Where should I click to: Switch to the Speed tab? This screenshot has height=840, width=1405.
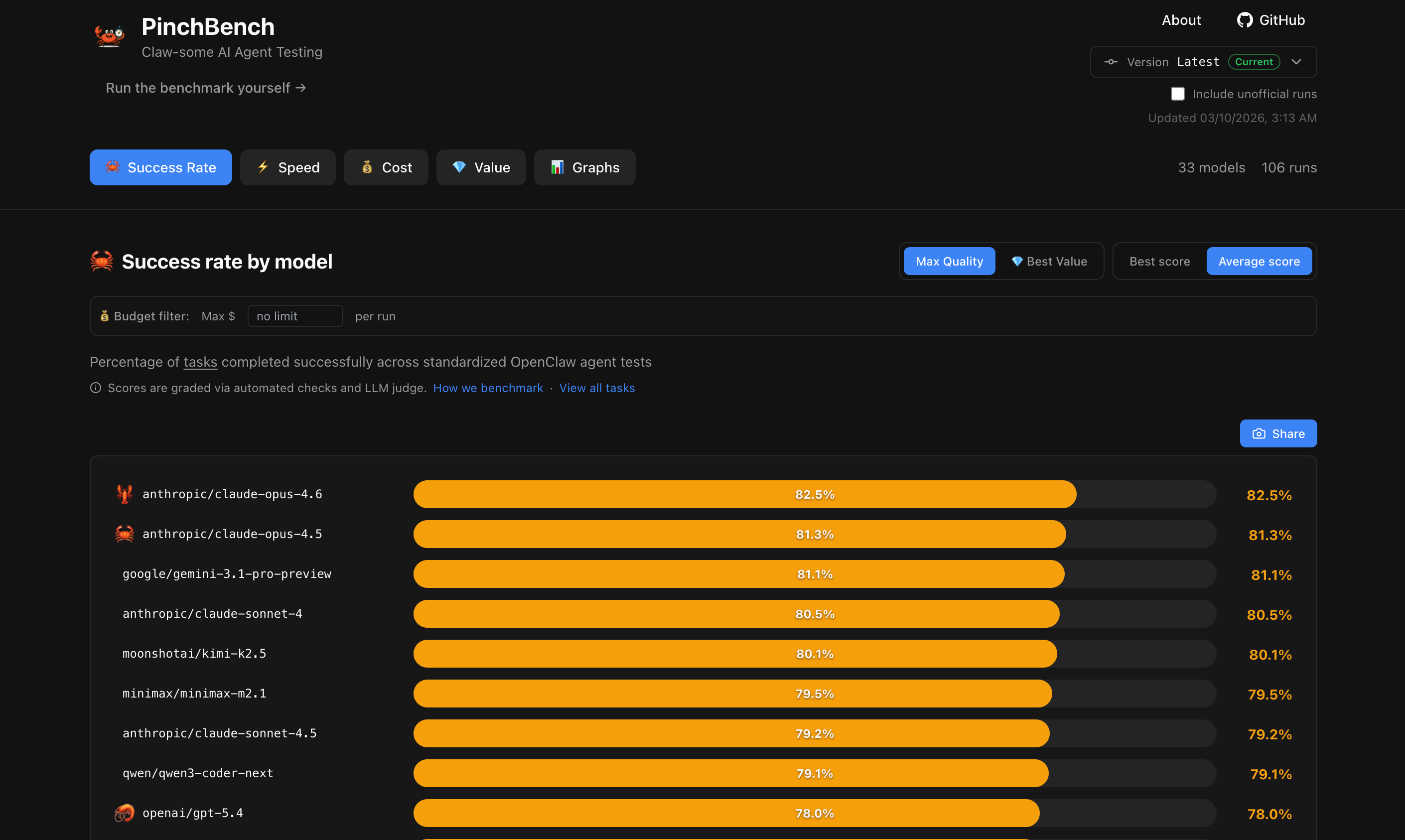pyautogui.click(x=287, y=167)
